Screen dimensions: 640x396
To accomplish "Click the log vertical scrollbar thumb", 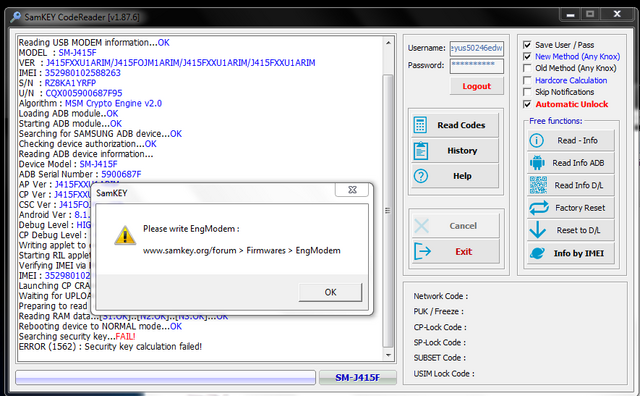I will pyautogui.click(x=389, y=210).
